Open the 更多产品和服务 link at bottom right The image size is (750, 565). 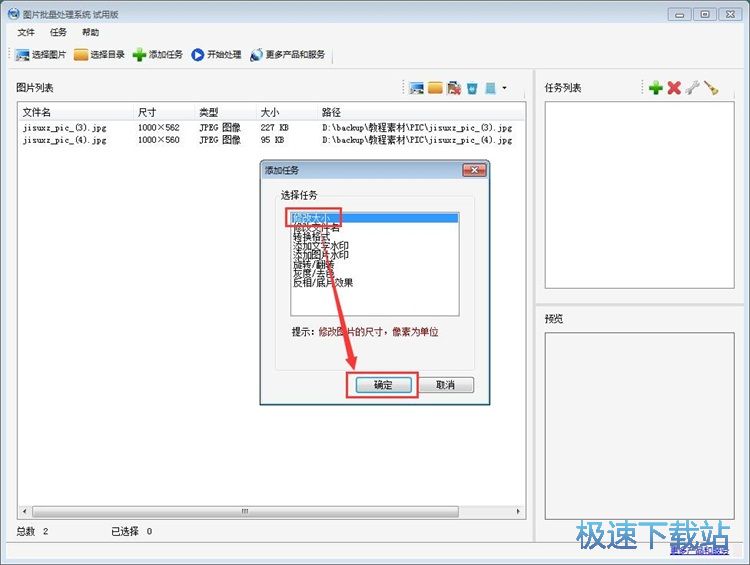[699, 550]
